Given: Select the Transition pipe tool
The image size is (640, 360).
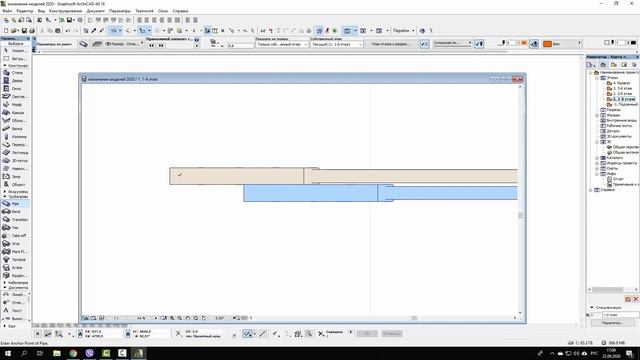Looking at the screenshot, I should coord(14,220).
